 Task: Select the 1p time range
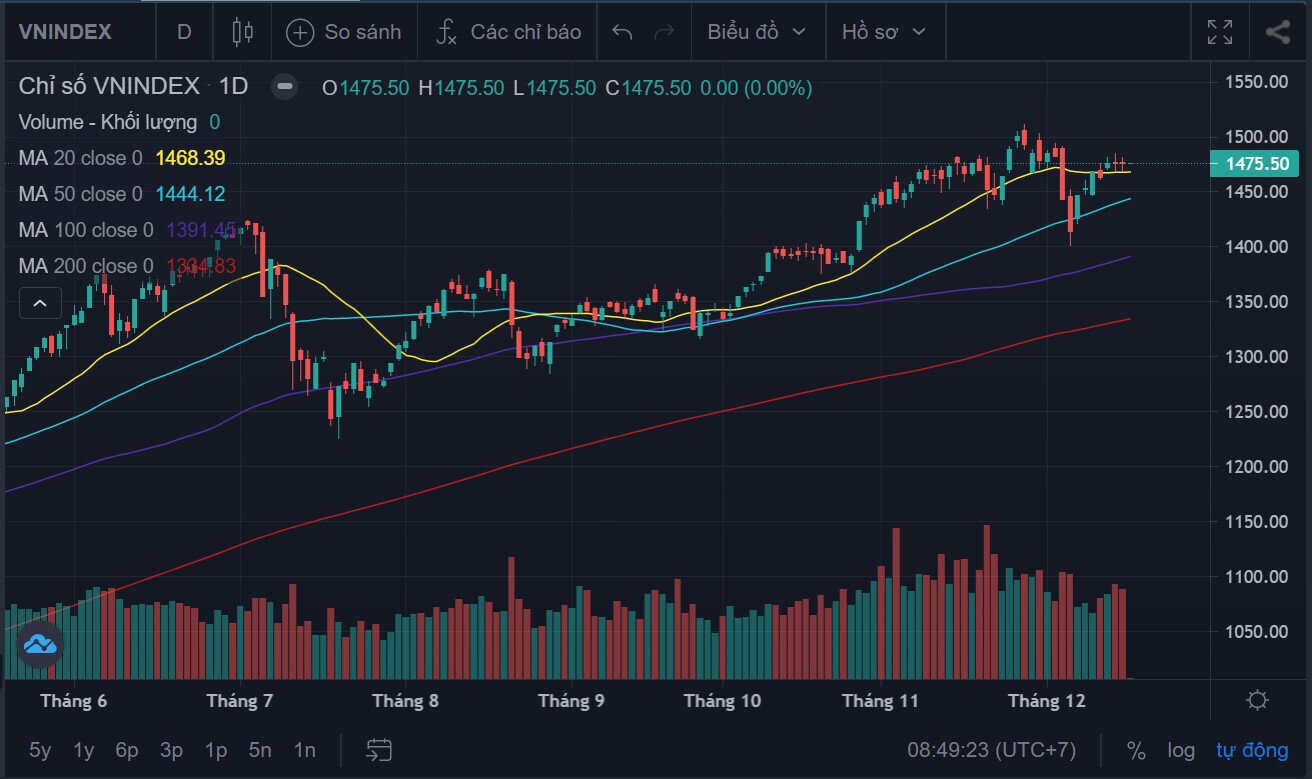[x=215, y=750]
